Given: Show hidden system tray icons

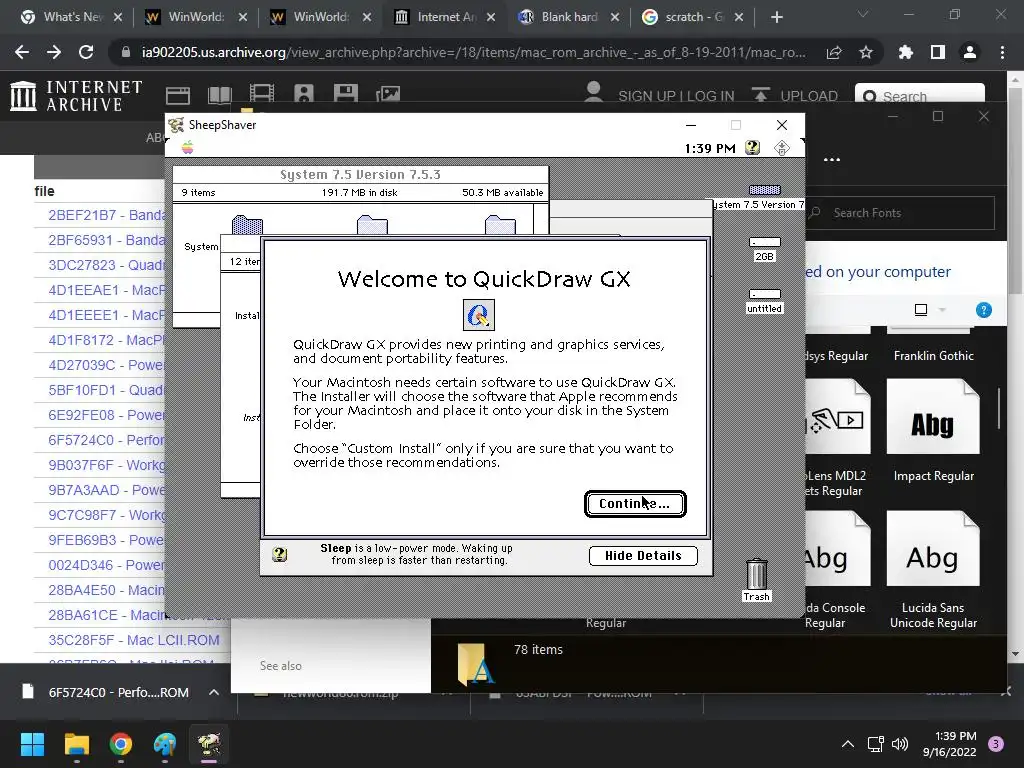Looking at the screenshot, I should 848,744.
